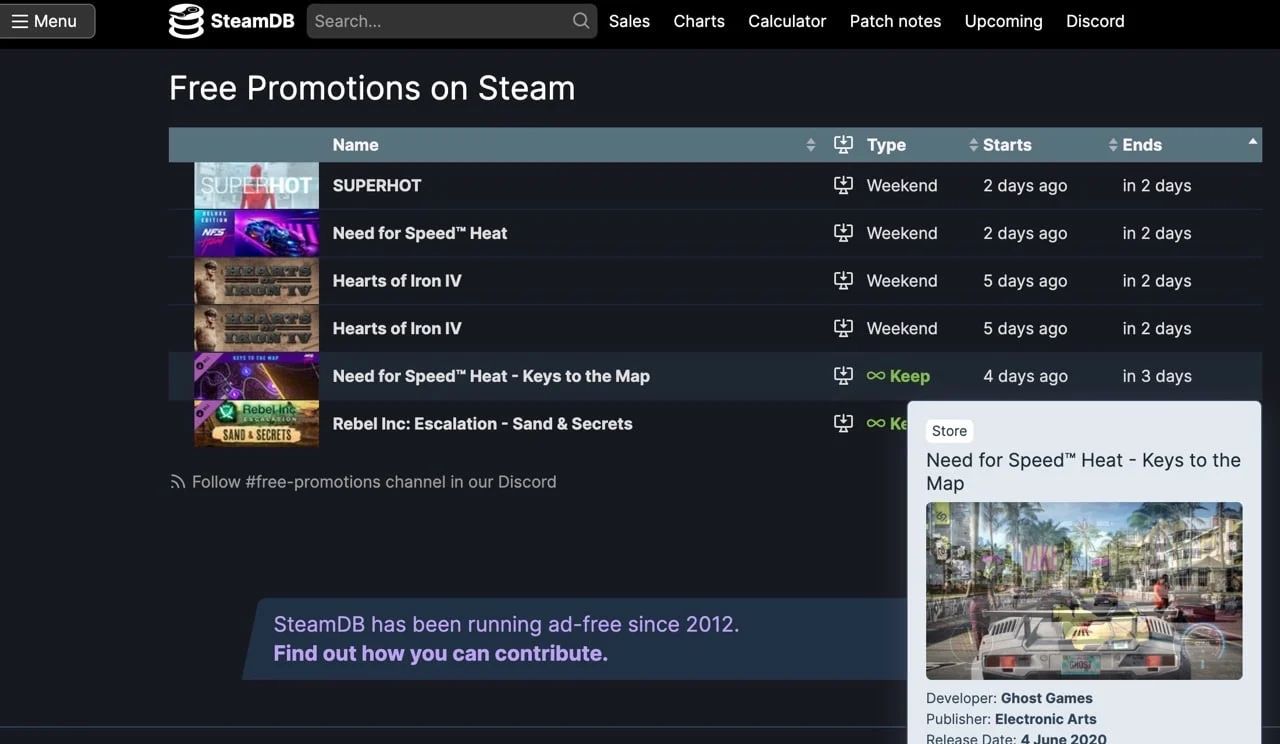
Task: Click '2 days ago' in SUPERHOT row
Action: tap(1025, 185)
